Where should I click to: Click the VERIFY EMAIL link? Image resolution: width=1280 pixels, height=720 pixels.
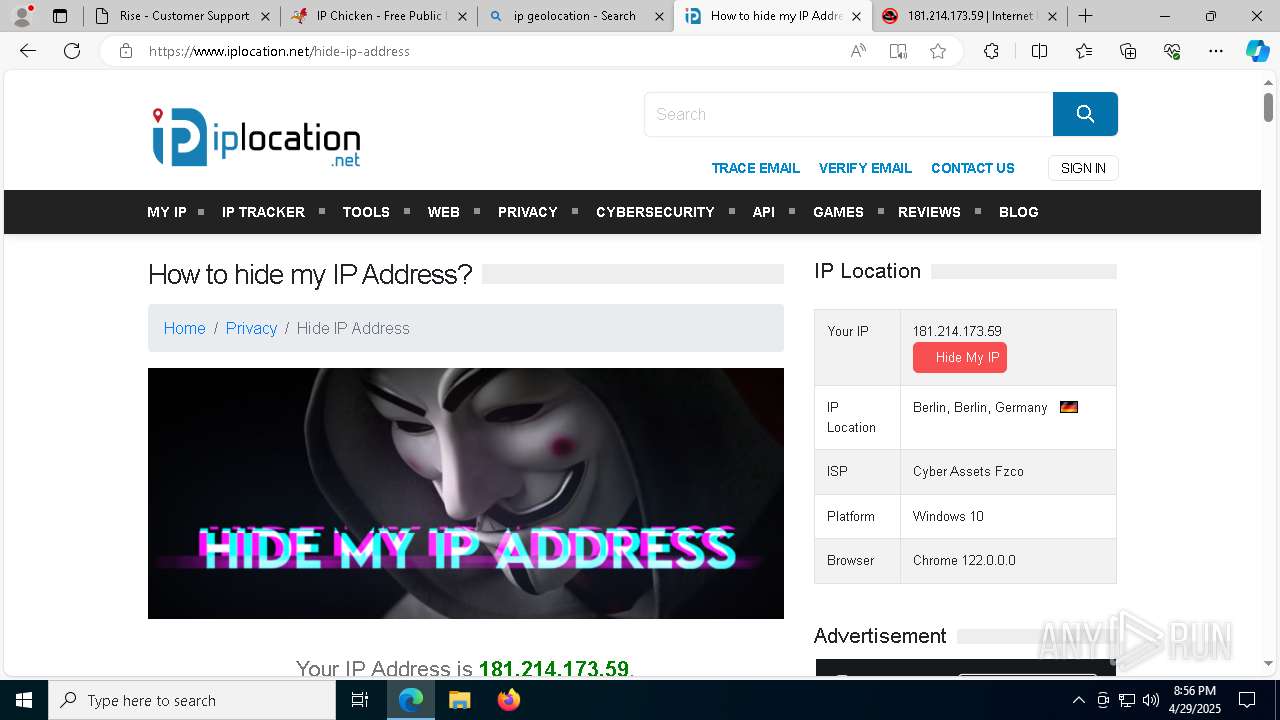[865, 168]
